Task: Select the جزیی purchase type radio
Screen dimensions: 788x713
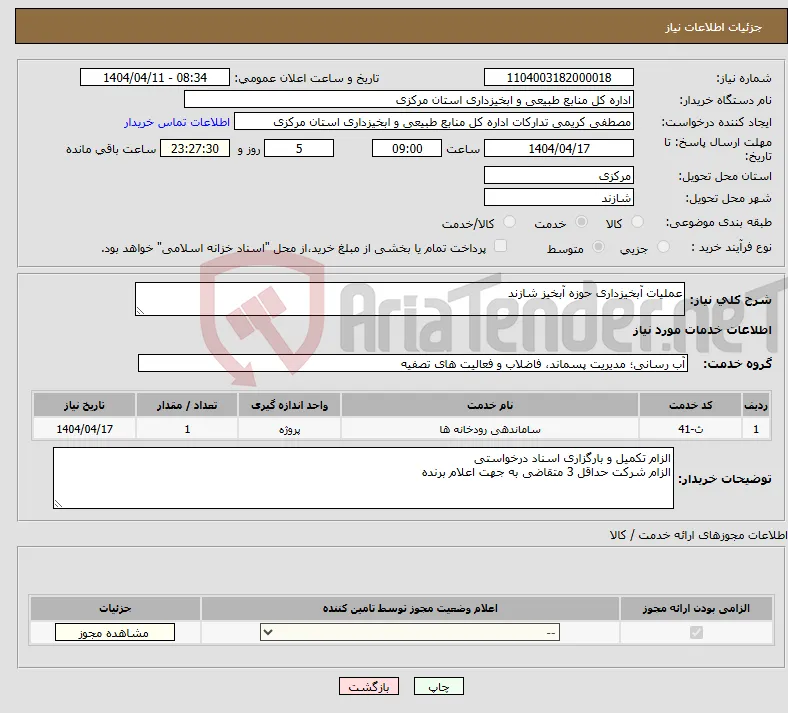Action: pos(663,247)
